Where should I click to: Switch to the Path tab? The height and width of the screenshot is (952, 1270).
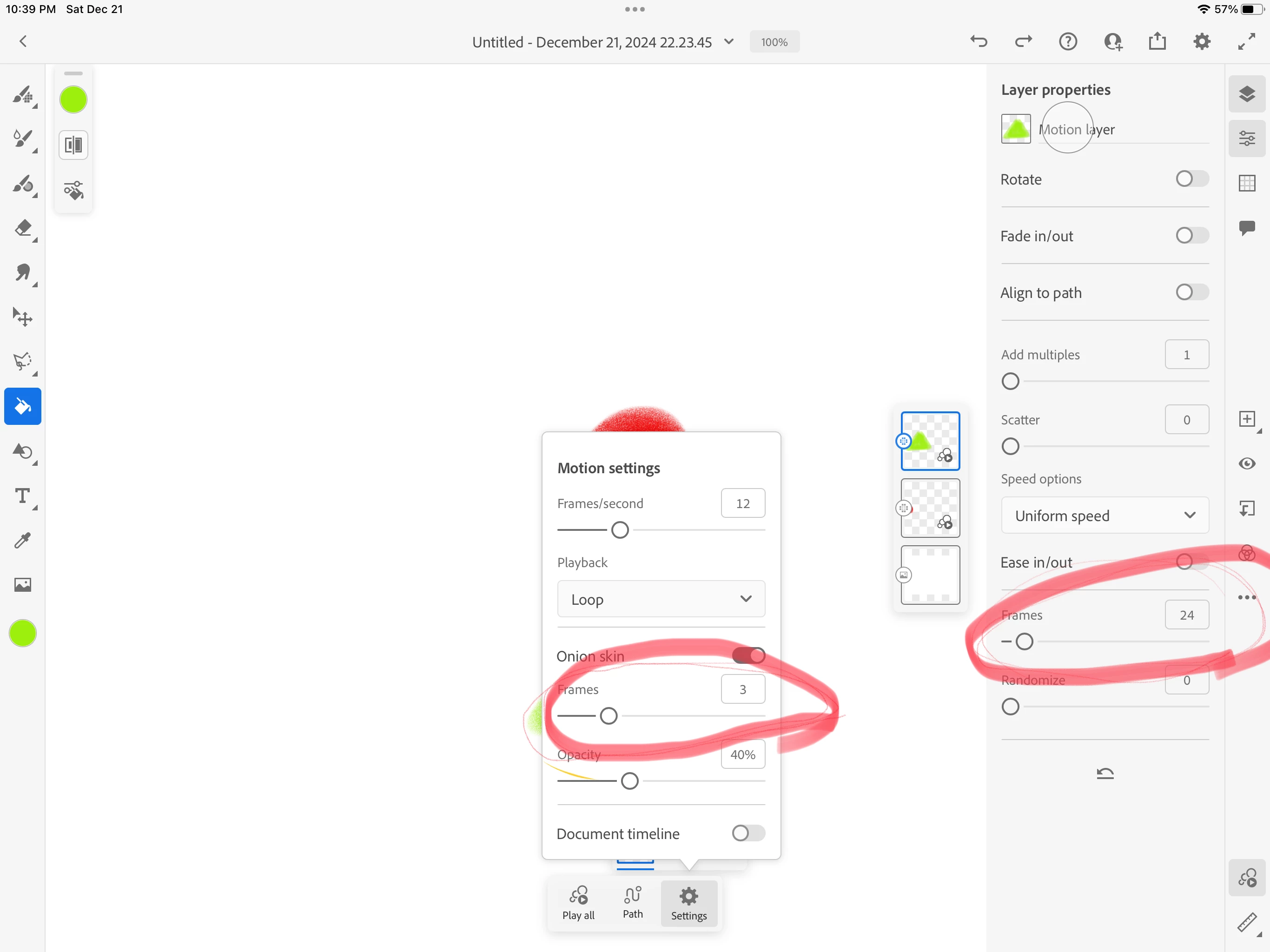click(633, 903)
